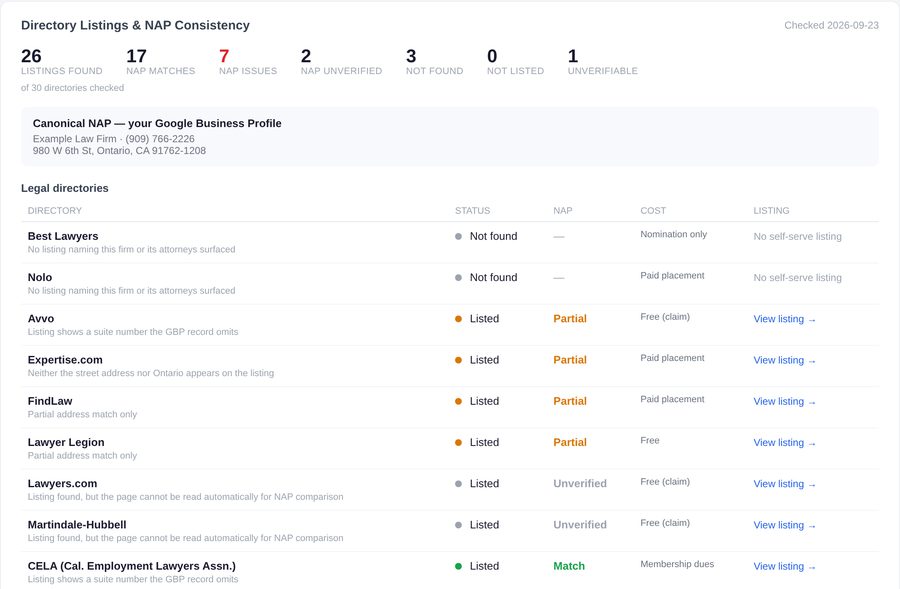
Task: Click the COST column header
Action: (653, 211)
